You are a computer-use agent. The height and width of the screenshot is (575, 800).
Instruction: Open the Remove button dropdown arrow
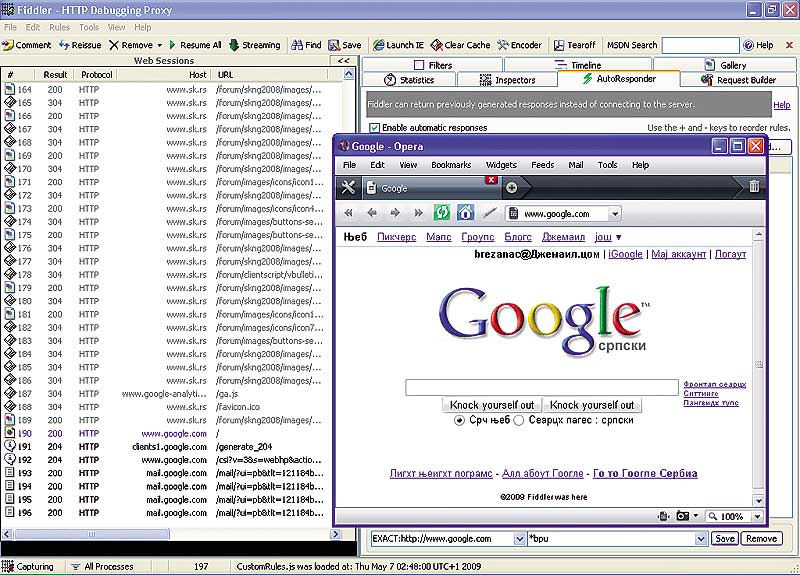pos(160,45)
